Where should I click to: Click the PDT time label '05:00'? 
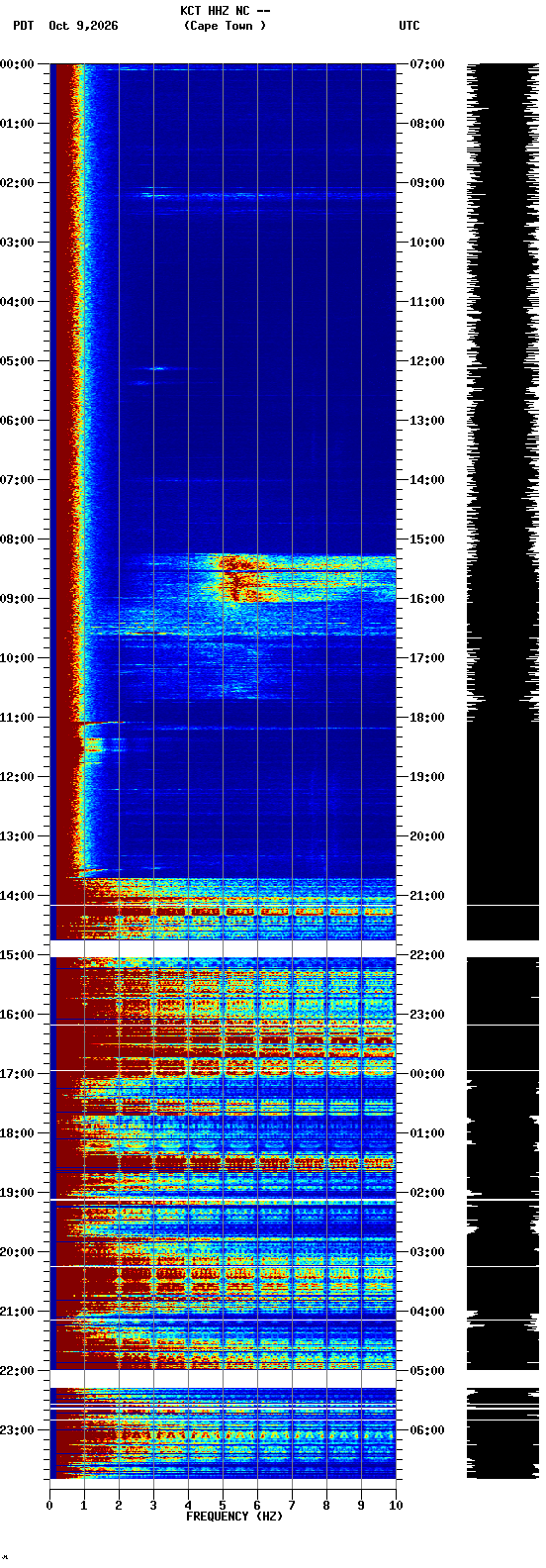tap(17, 361)
